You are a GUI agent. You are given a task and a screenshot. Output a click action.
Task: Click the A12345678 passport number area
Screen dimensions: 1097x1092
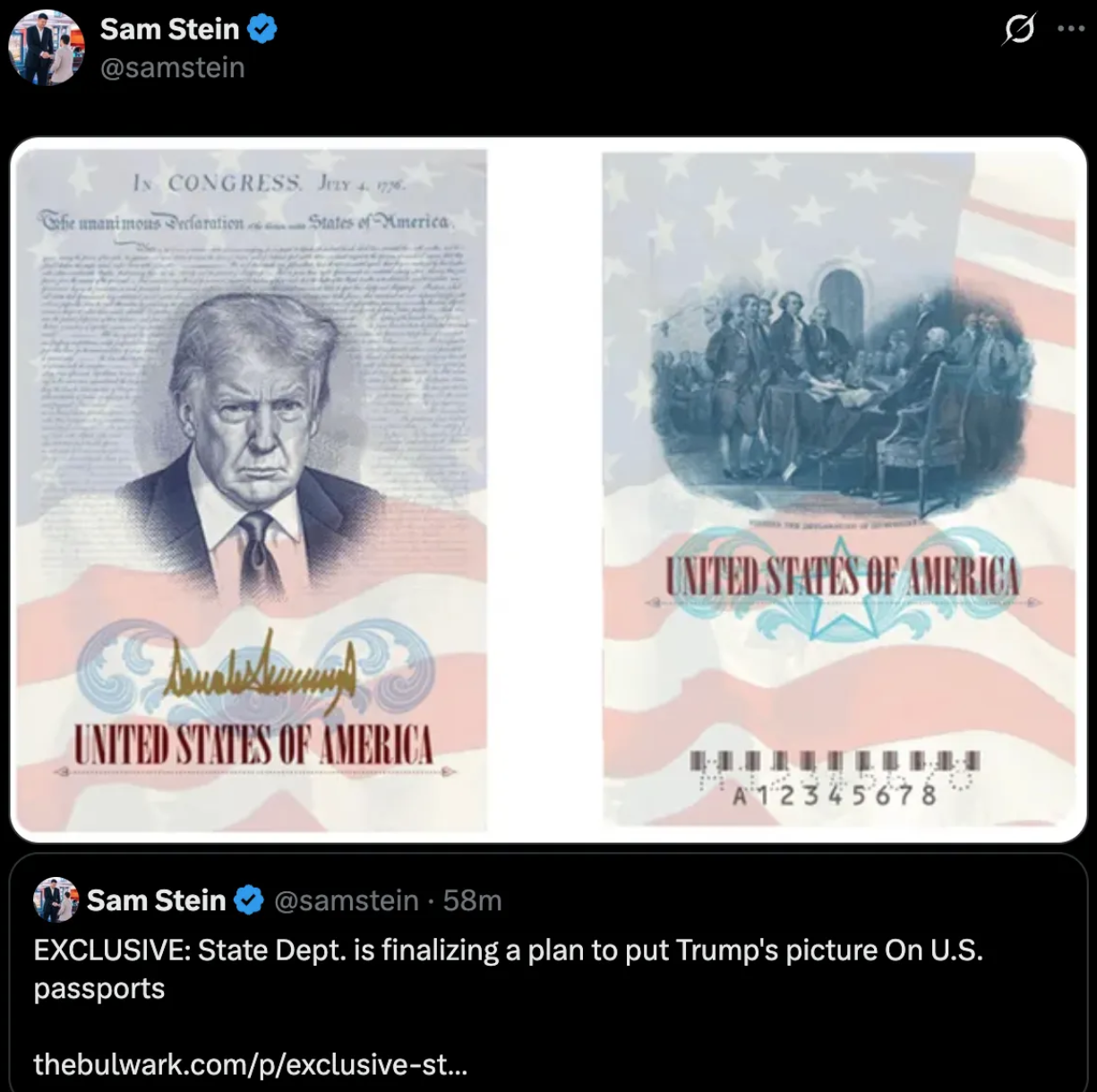pyautogui.click(x=835, y=794)
